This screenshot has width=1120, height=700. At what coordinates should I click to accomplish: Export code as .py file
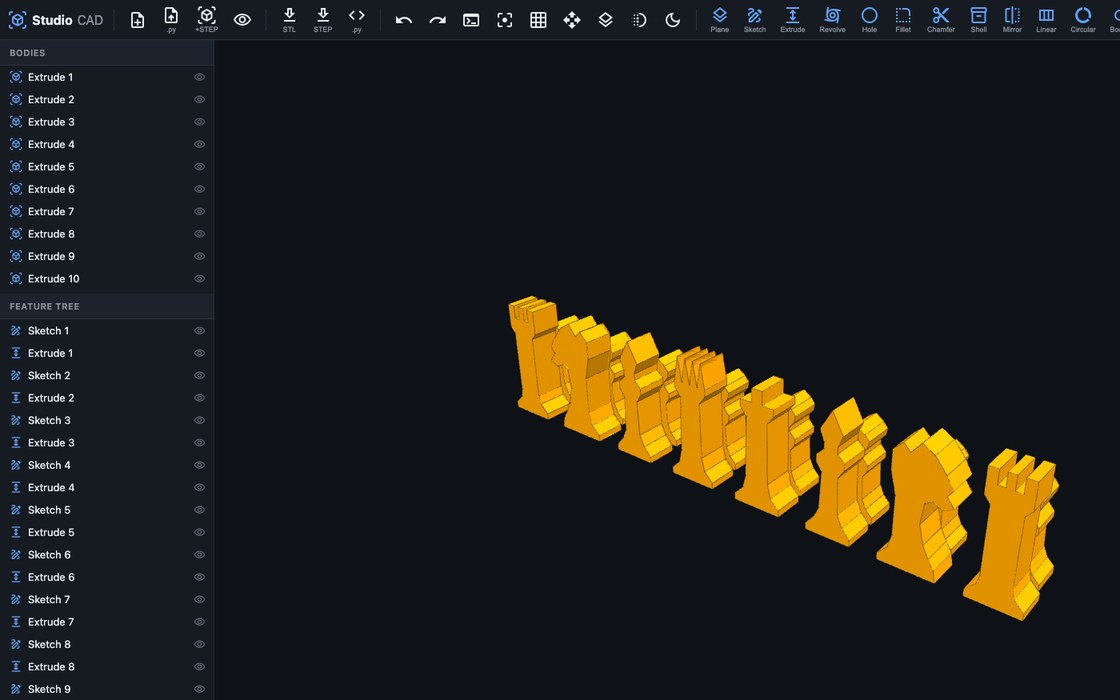pyautogui.click(x=356, y=19)
